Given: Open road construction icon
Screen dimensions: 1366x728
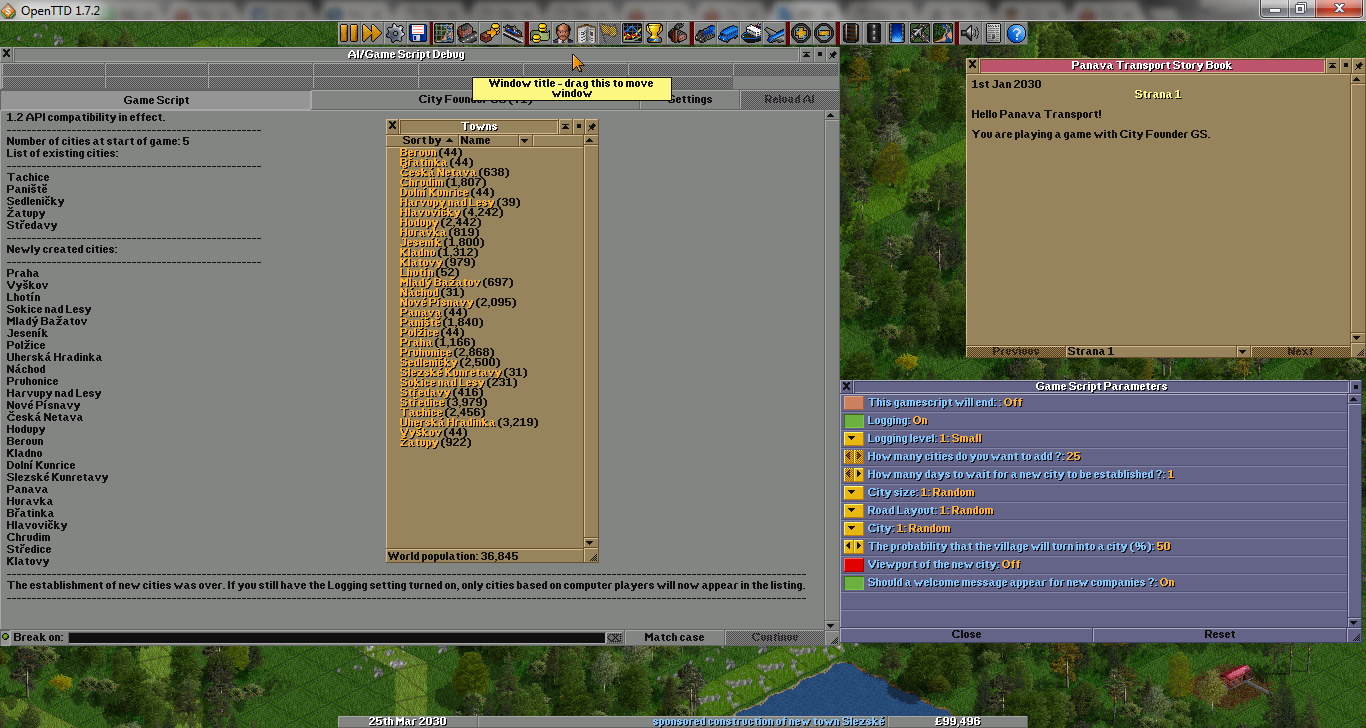Looking at the screenshot, I should point(874,33).
